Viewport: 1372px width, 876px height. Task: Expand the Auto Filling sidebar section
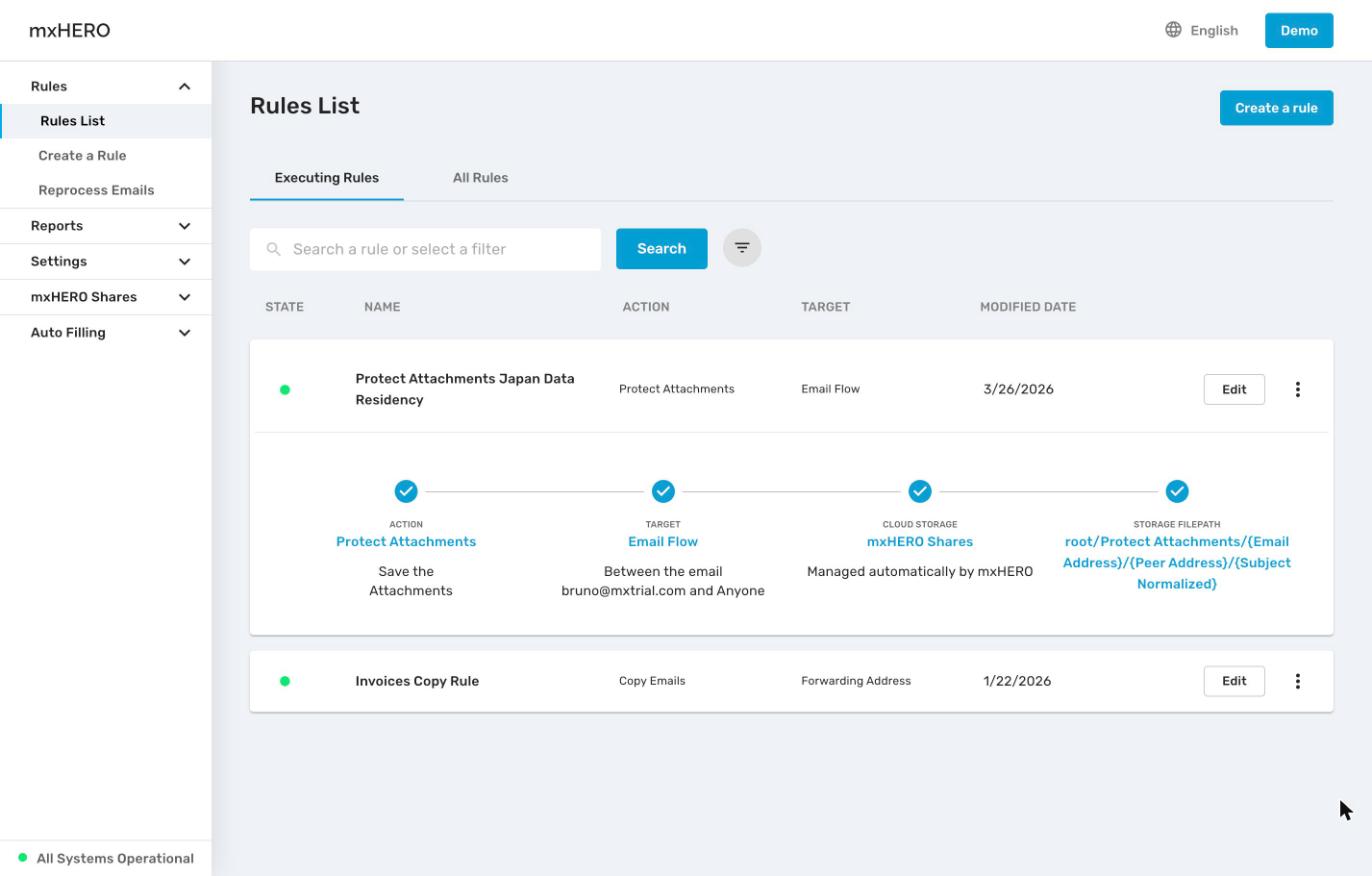tap(184, 333)
